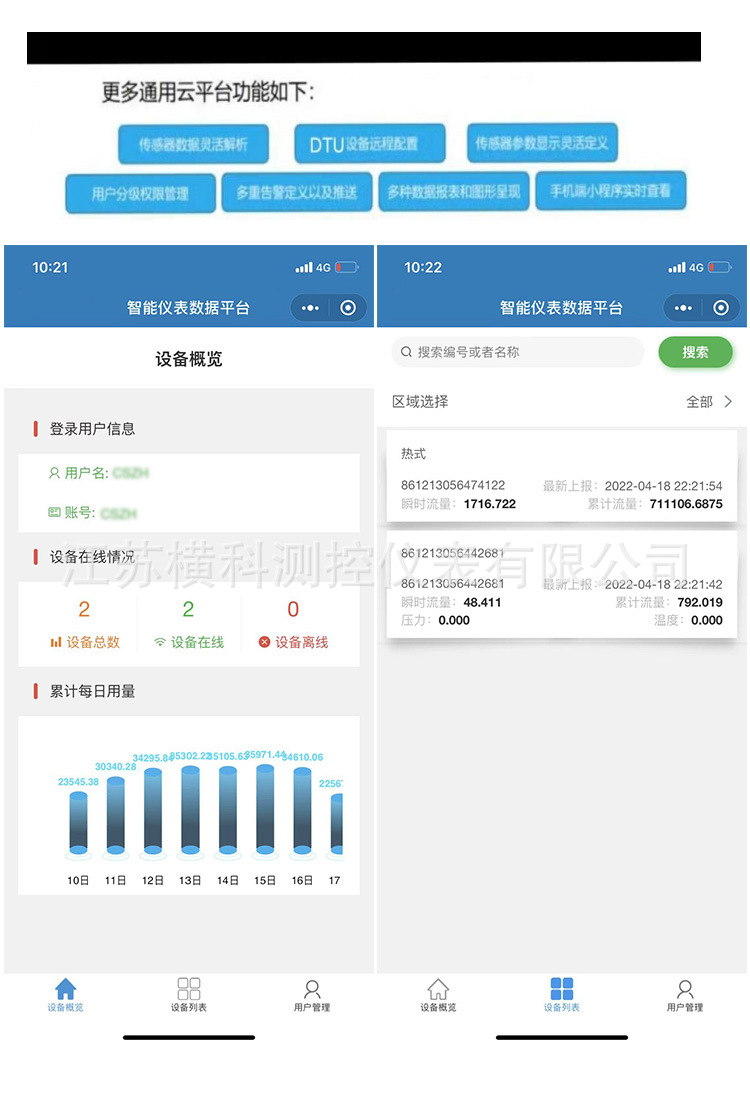This screenshot has width=750, height=1112.
Task: Open 设备概览 home tab in right phone
Action: [x=438, y=994]
